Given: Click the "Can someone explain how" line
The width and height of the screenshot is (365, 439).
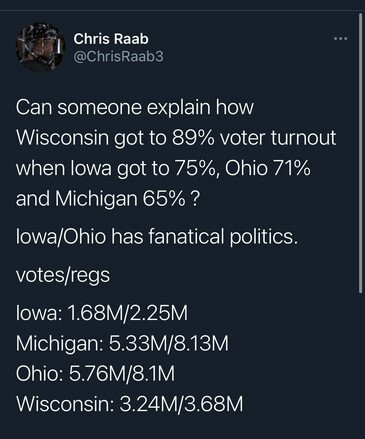Looking at the screenshot, I should [x=135, y=108].
